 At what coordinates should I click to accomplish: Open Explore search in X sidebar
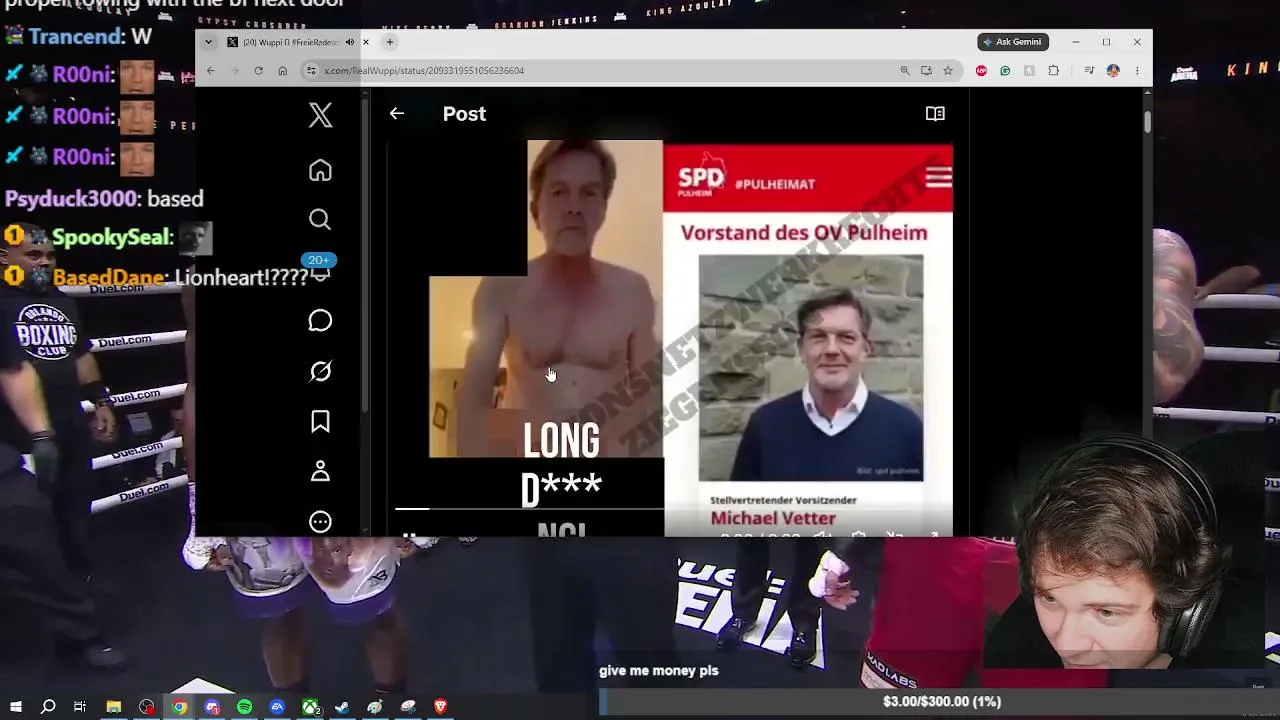coord(320,219)
